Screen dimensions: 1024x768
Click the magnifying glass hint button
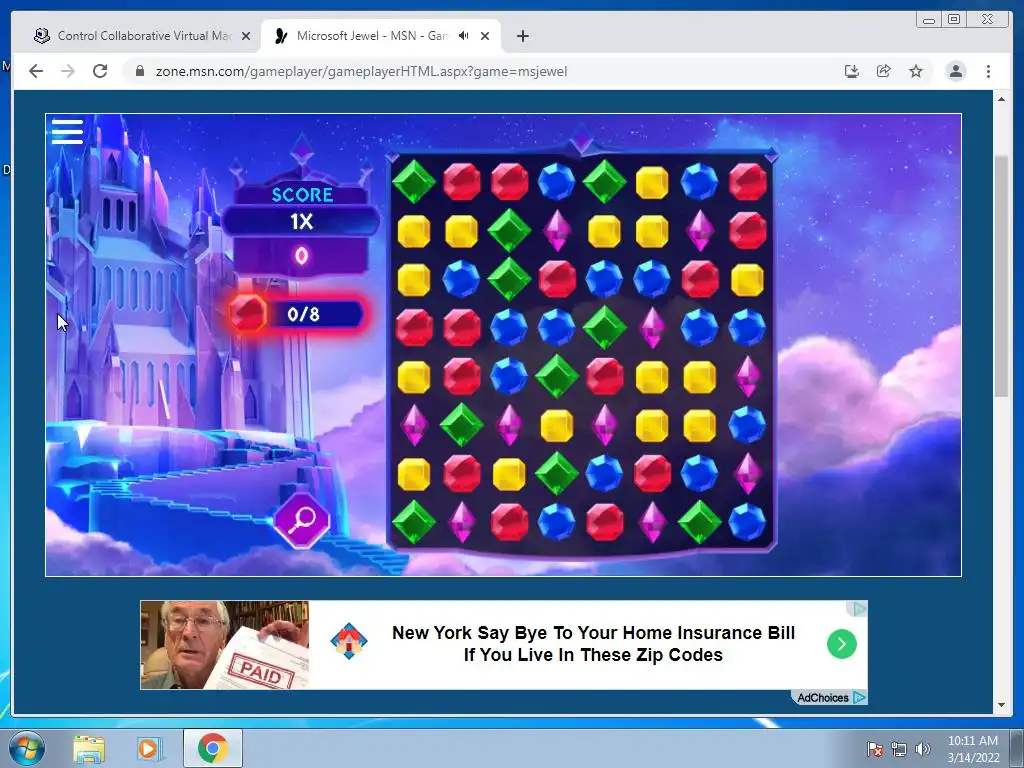pyautogui.click(x=302, y=520)
